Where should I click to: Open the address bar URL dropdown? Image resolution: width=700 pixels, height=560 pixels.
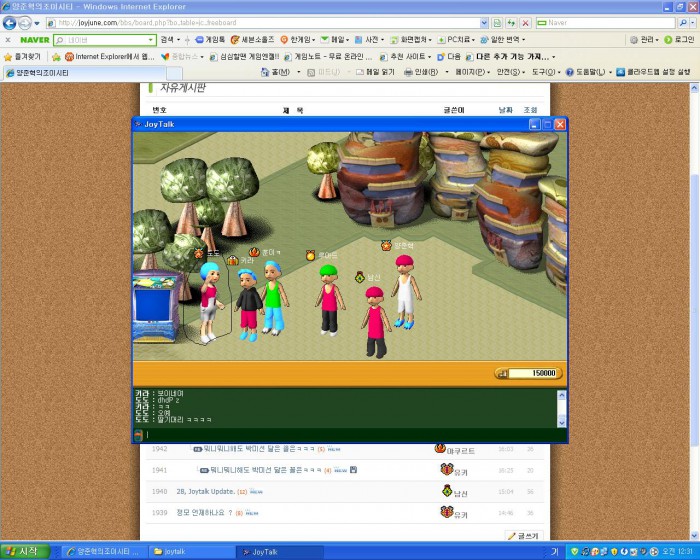(482, 22)
